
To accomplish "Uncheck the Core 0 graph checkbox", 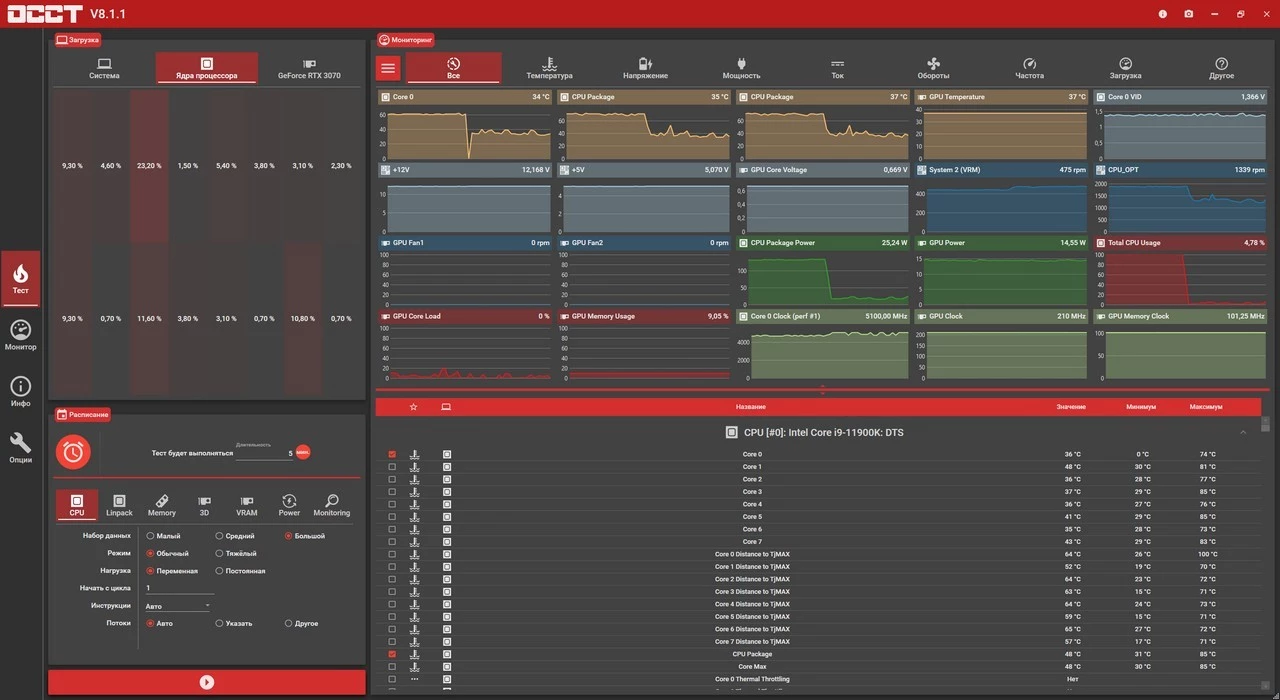I will coord(392,455).
